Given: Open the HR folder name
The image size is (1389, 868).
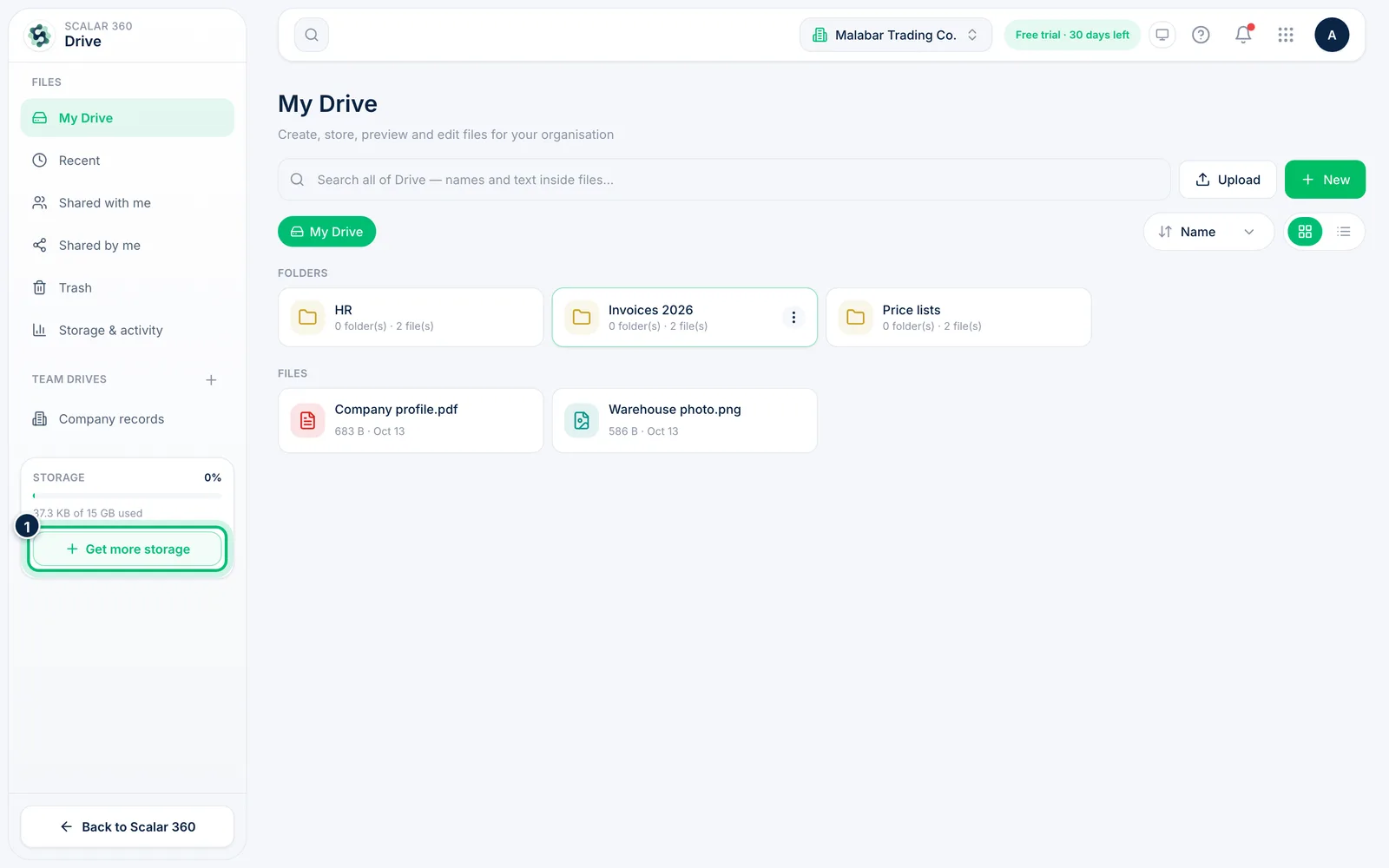Looking at the screenshot, I should [x=344, y=310].
